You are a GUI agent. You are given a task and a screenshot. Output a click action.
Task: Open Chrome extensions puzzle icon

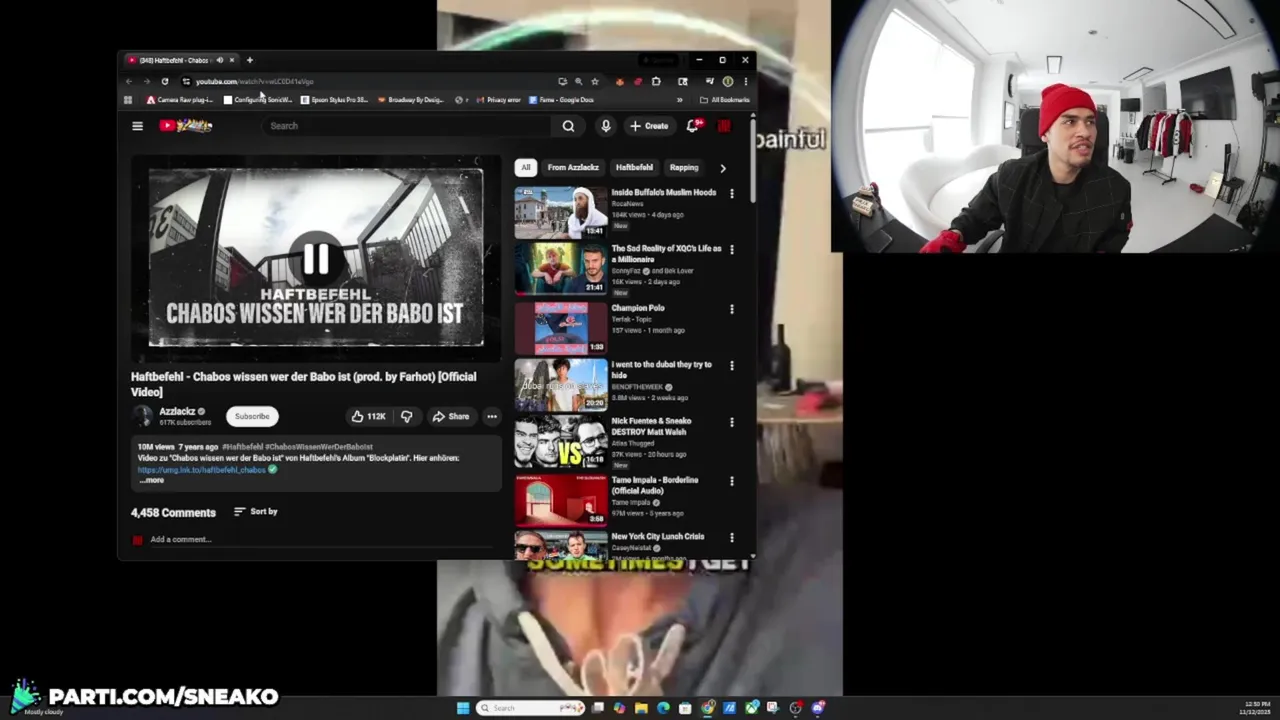[656, 81]
